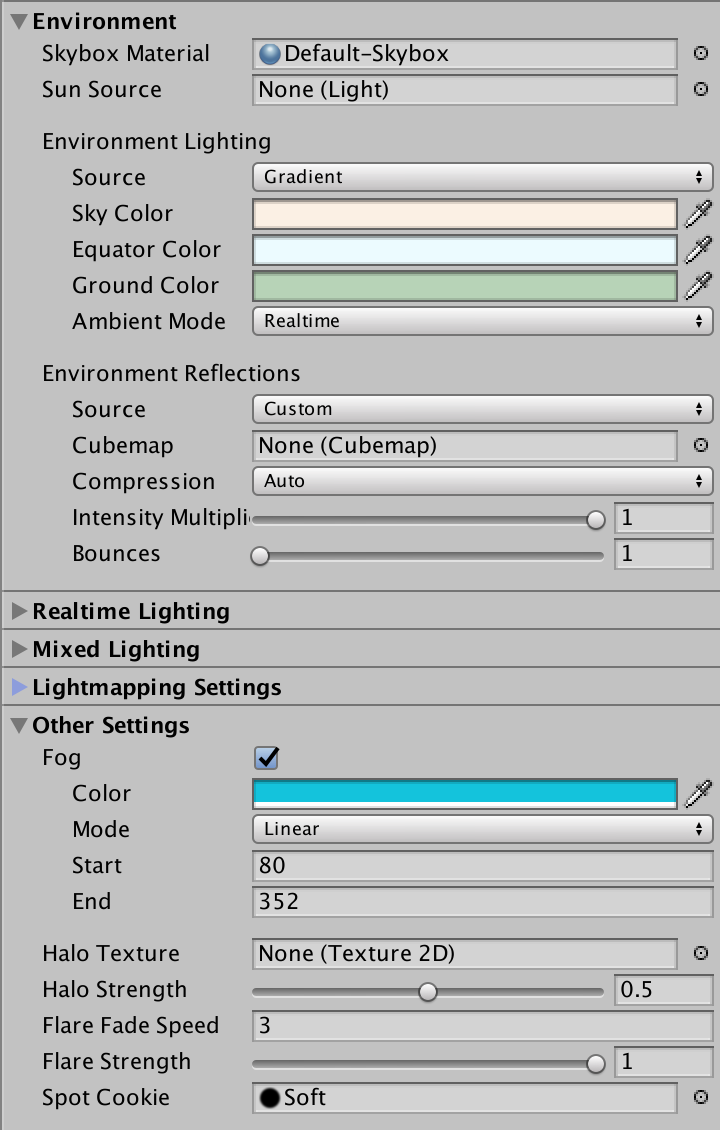Click the Flare Strength value box

[x=663, y=1062]
